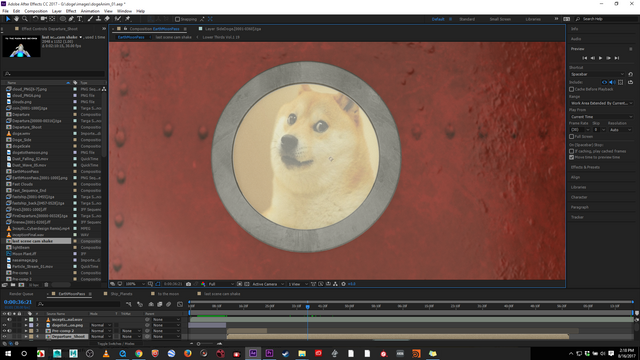Uncheck Move time to preview time
This screenshot has width=640, height=360.
point(572,157)
